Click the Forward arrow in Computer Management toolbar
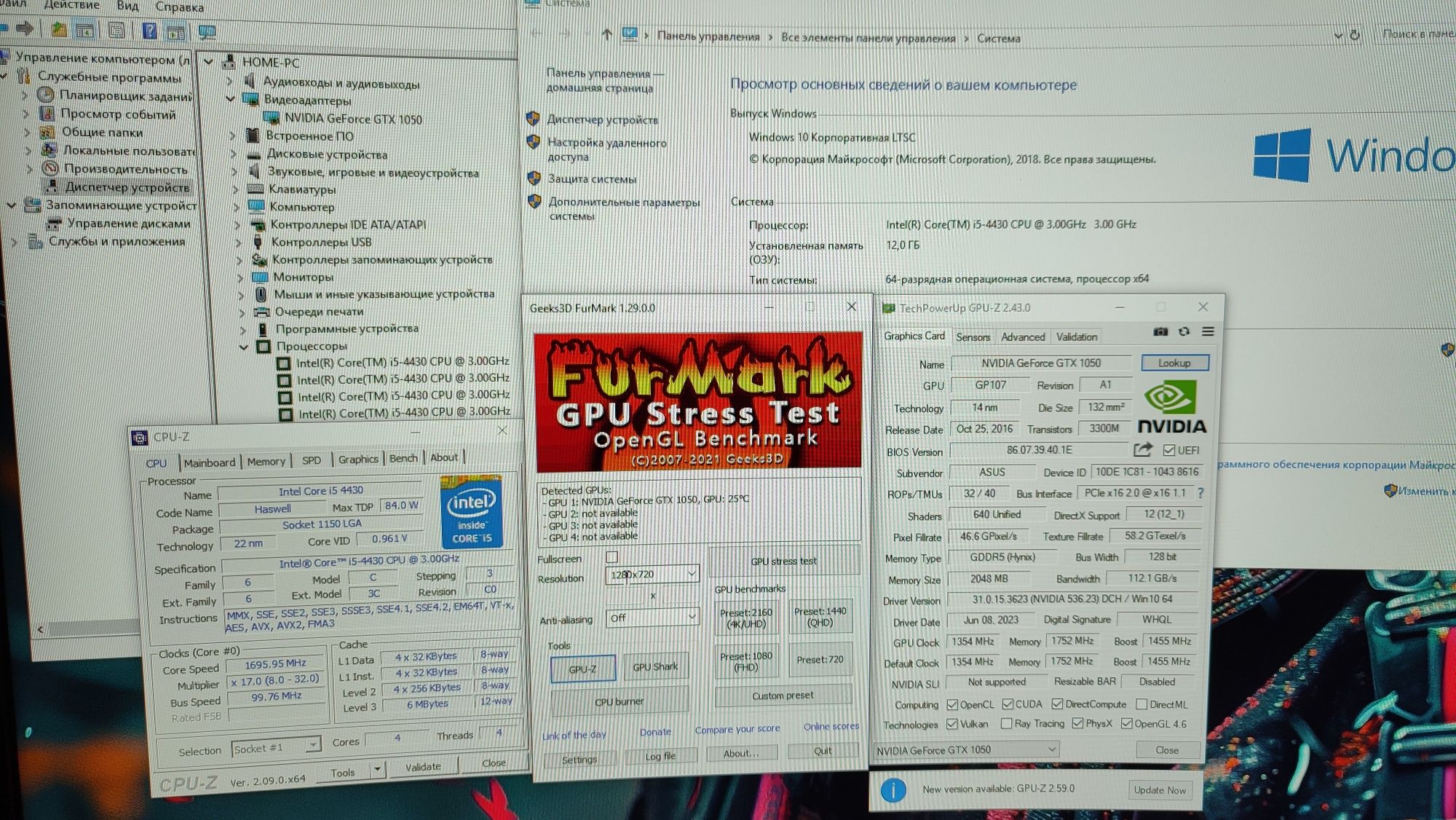This screenshot has width=1456, height=820. tap(25, 28)
